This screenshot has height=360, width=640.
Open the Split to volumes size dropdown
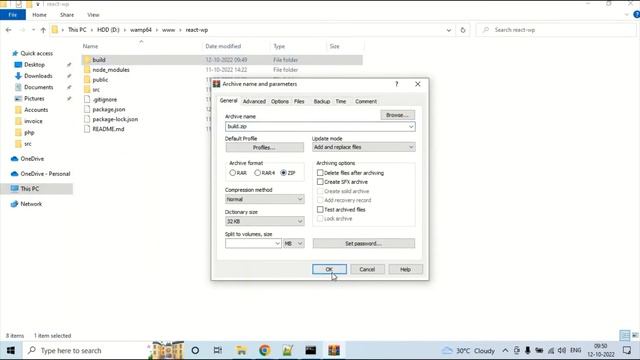pos(277,243)
